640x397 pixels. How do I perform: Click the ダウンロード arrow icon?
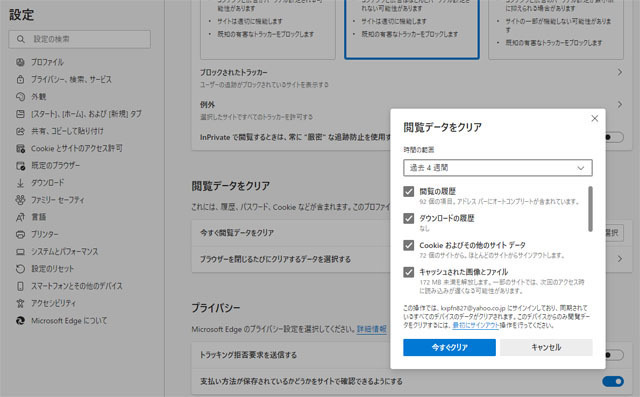pos(20,183)
